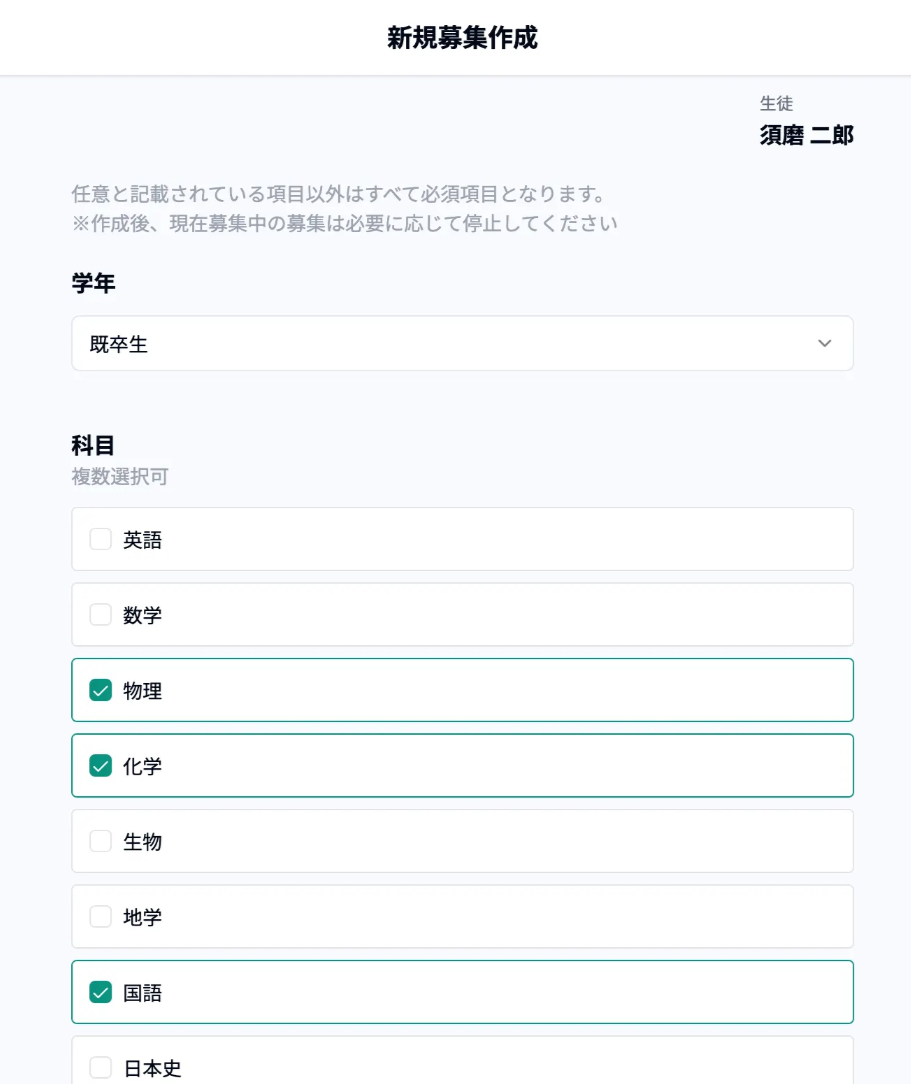Click the 生徒 label above the name

tap(776, 103)
